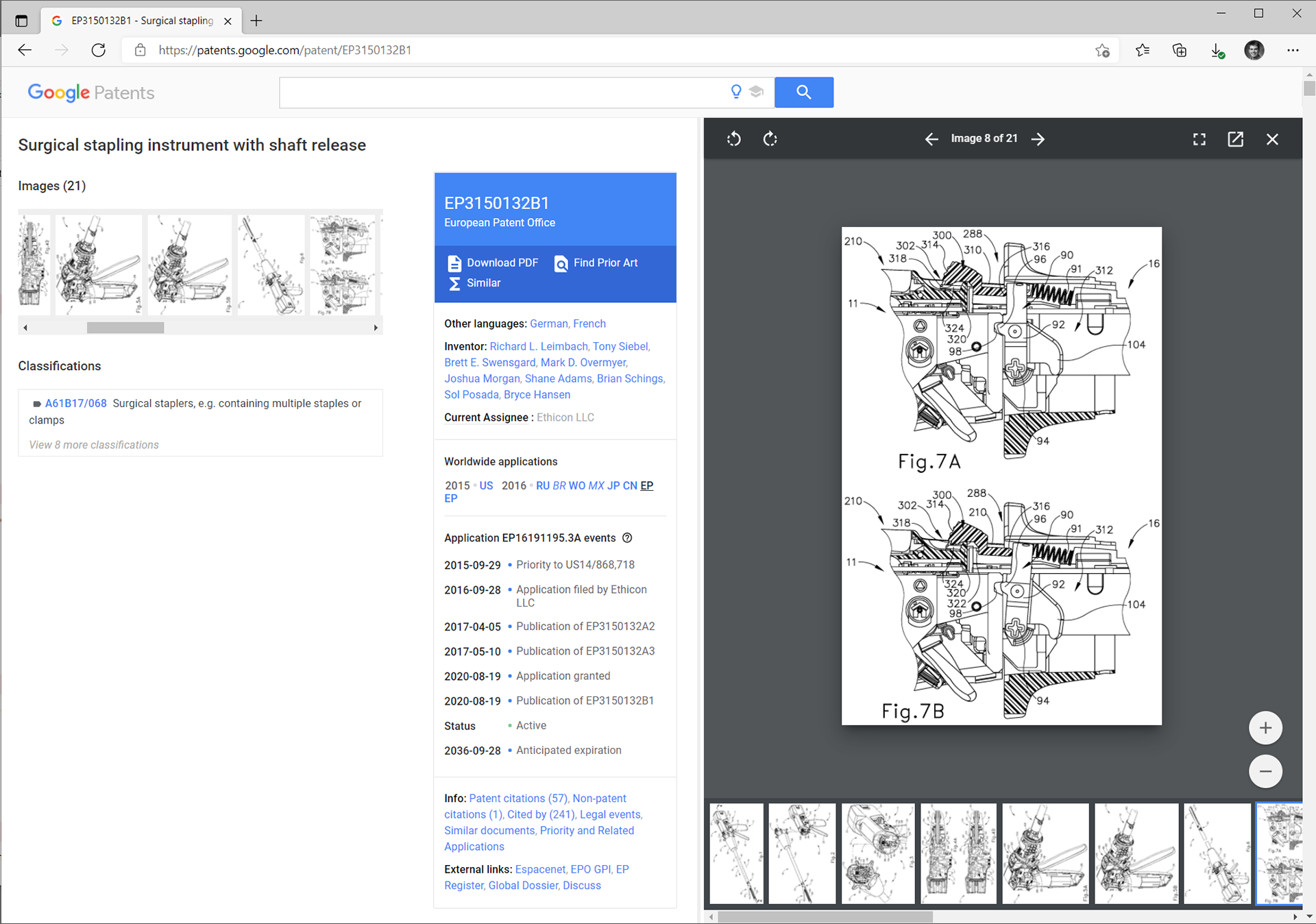This screenshot has height=924, width=1316.
Task: Open Legal events link
Action: point(610,814)
